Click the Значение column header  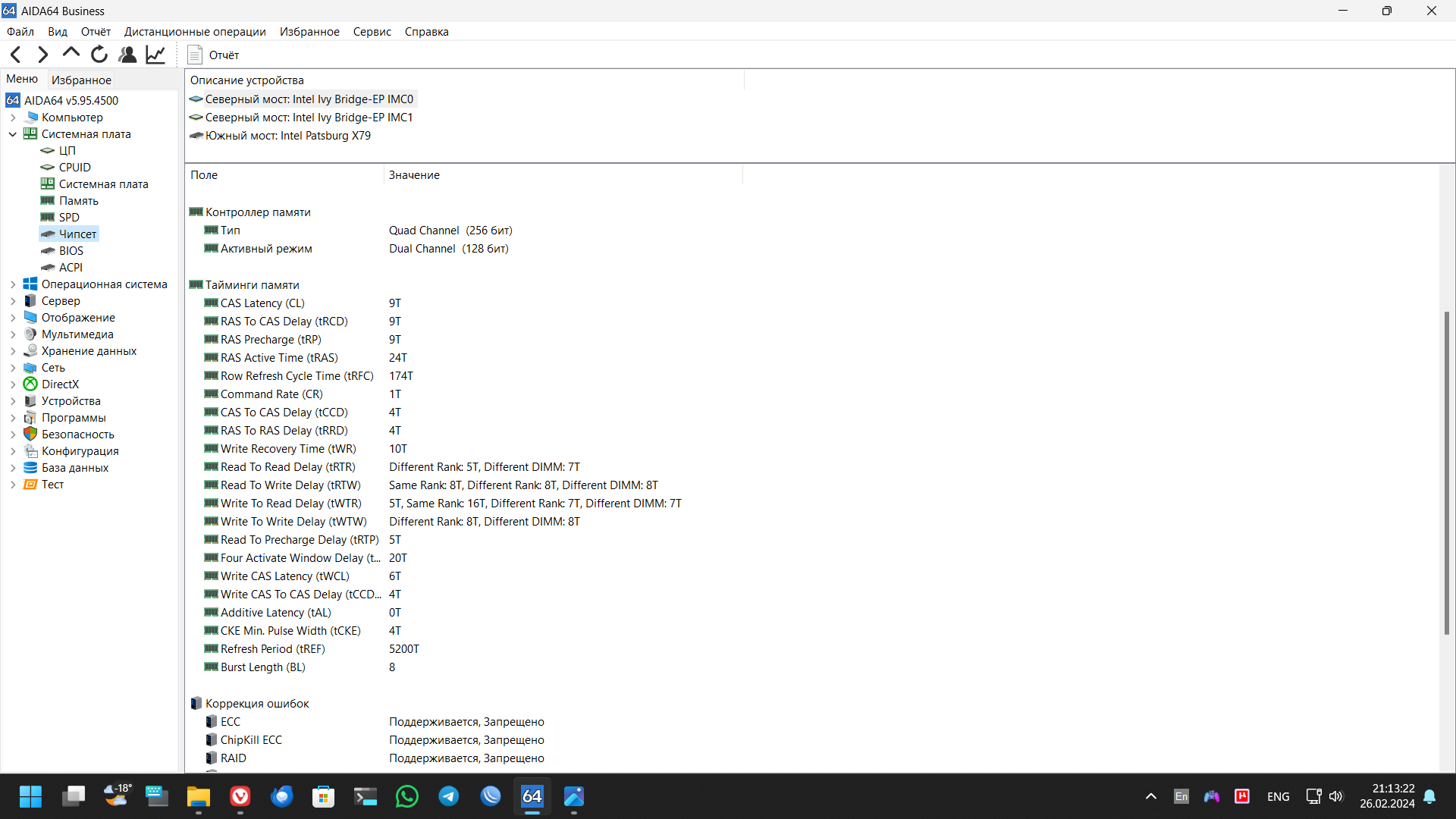click(x=414, y=175)
